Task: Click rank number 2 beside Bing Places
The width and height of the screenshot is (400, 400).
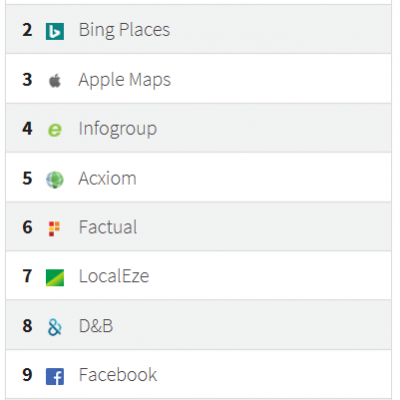Action: click(27, 30)
